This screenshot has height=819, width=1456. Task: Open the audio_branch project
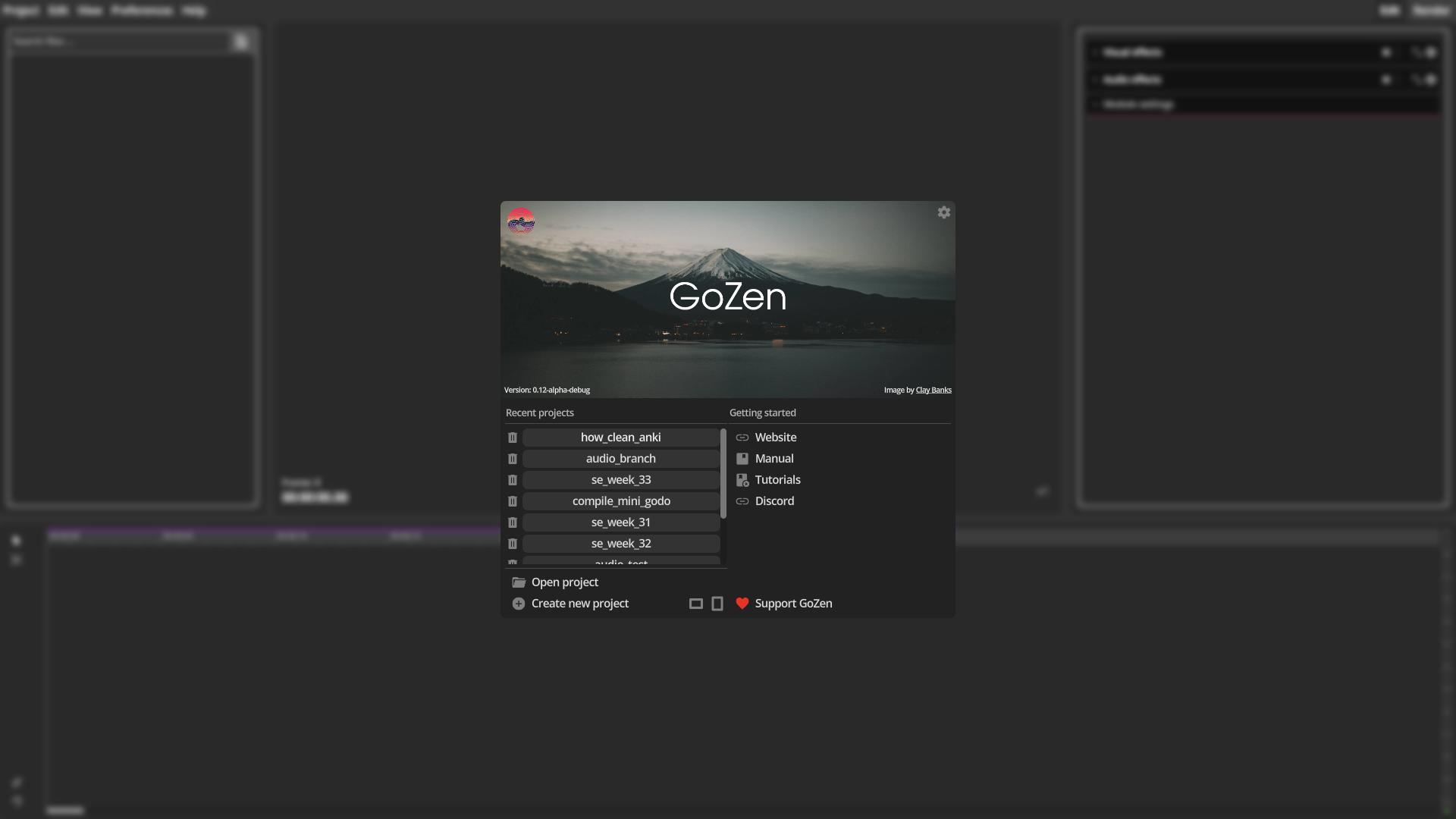click(x=621, y=459)
